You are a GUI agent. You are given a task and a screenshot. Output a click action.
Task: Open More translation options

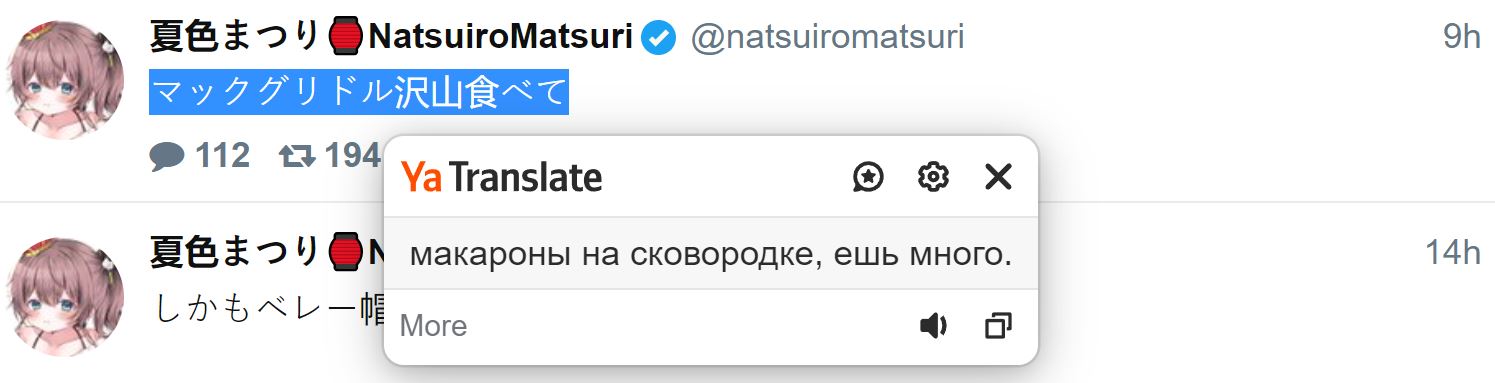click(x=433, y=326)
